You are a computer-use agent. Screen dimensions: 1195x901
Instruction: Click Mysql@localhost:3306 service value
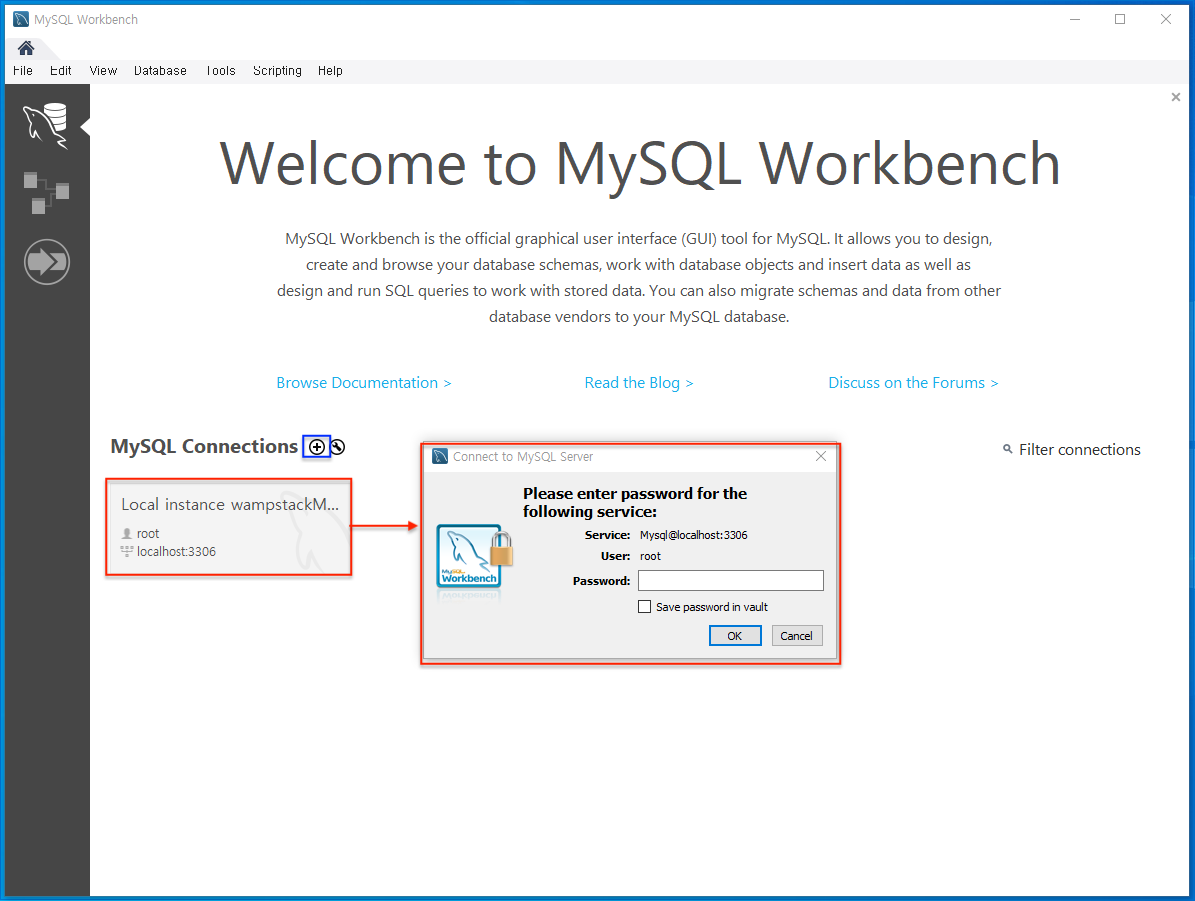point(694,535)
